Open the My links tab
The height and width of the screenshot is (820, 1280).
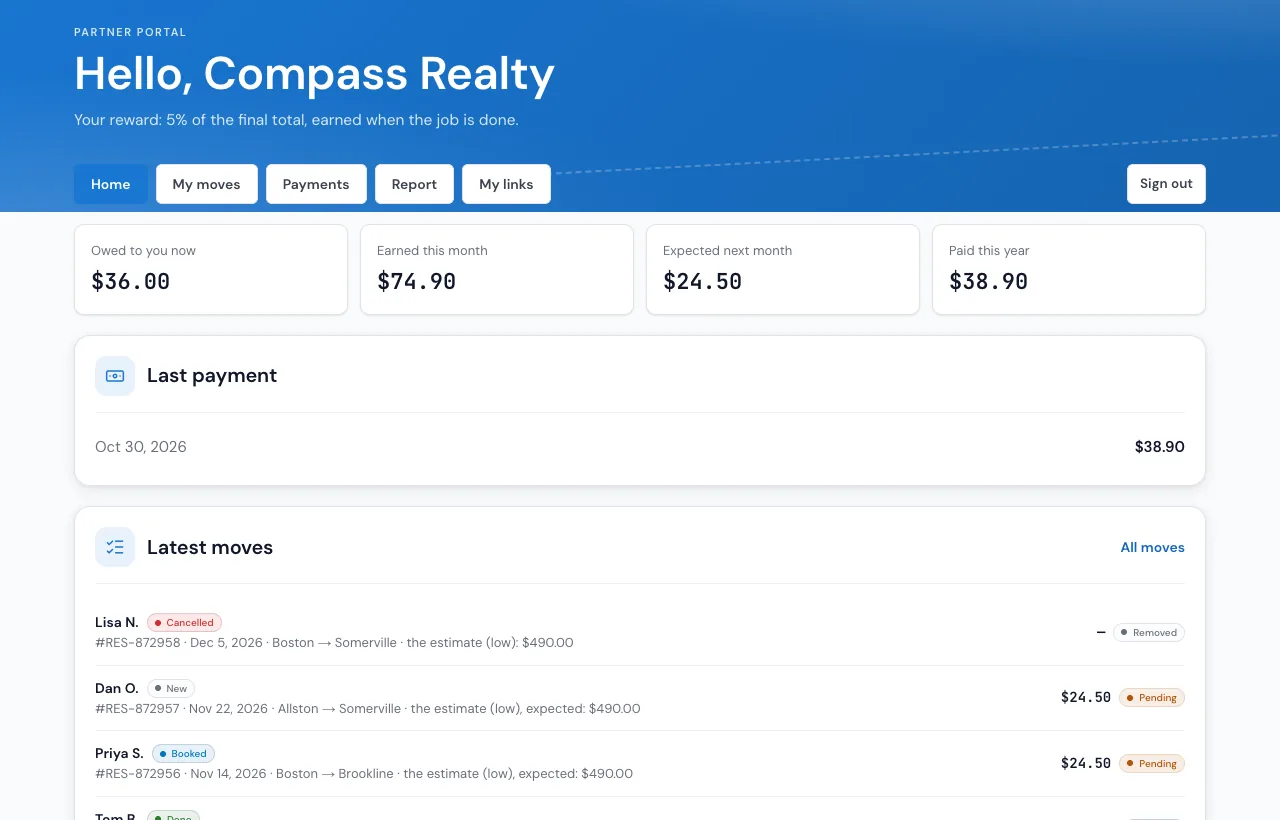coord(506,184)
